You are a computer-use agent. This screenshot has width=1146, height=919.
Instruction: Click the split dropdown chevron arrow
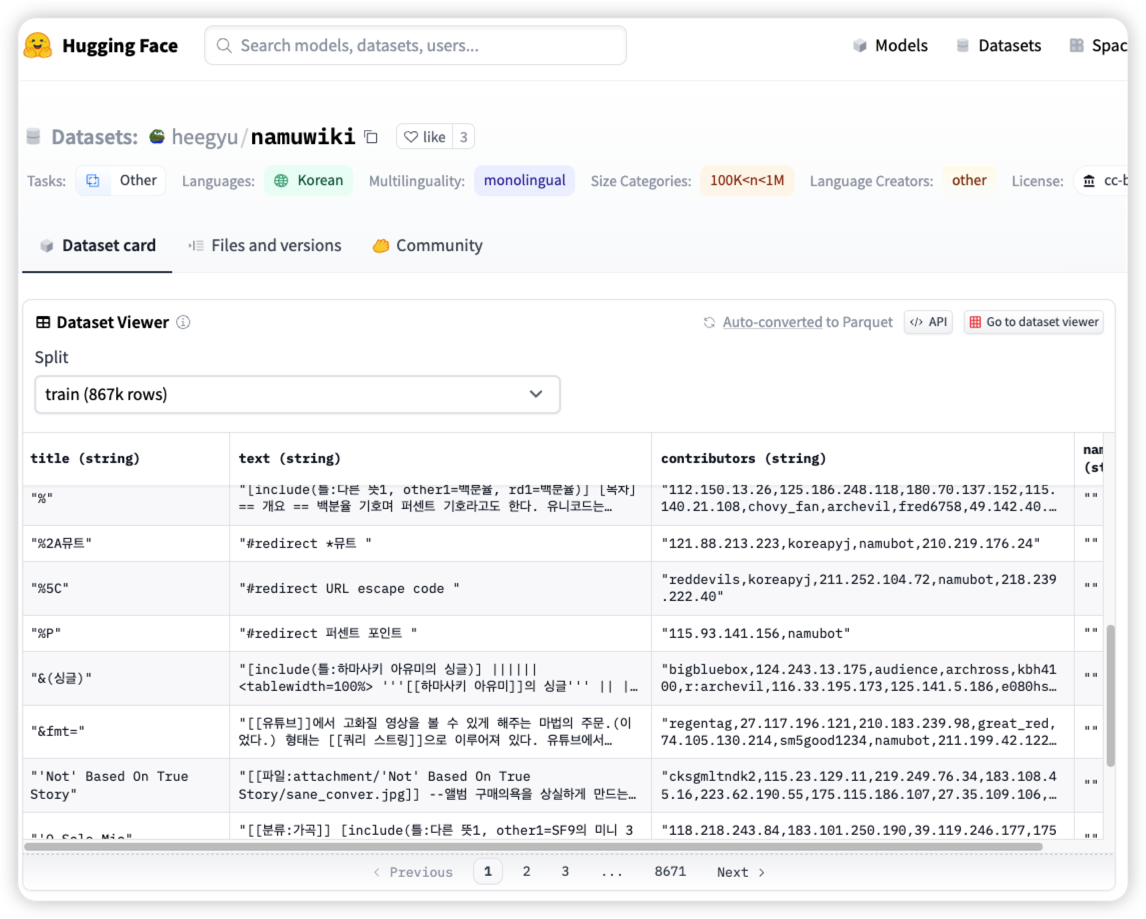(536, 394)
